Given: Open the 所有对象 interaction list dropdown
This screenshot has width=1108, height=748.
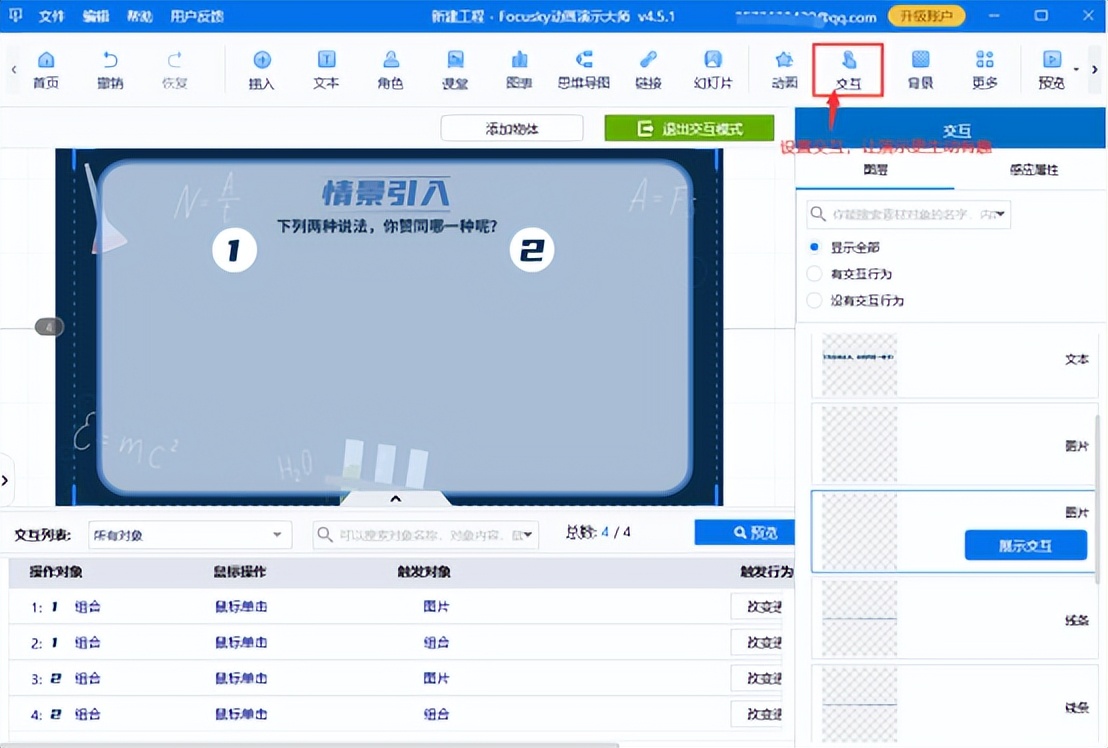Looking at the screenshot, I should pyautogui.click(x=190, y=535).
